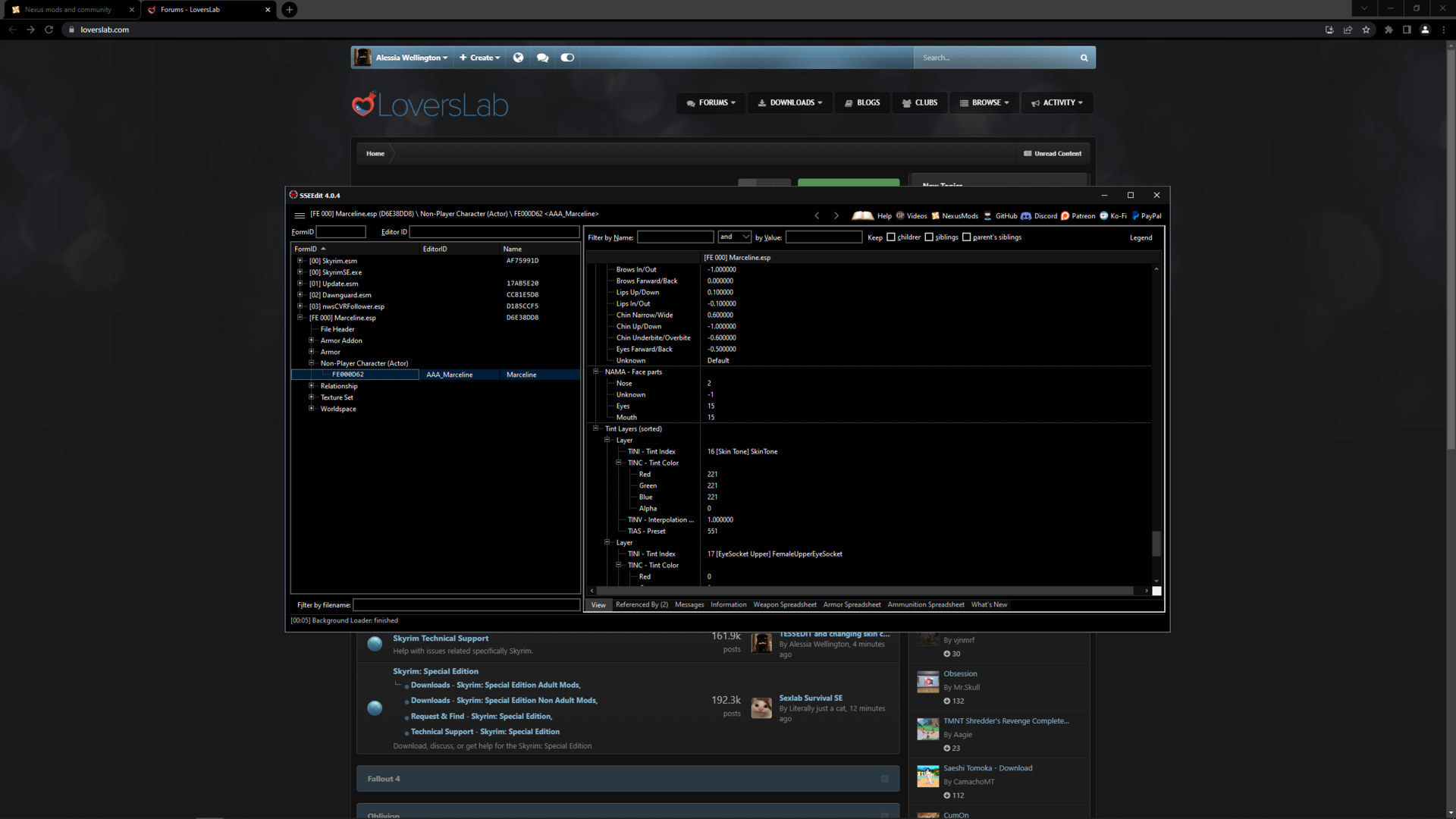Open NexusMods link in SSEEdit toolbar
The width and height of the screenshot is (1456, 819).
point(955,216)
